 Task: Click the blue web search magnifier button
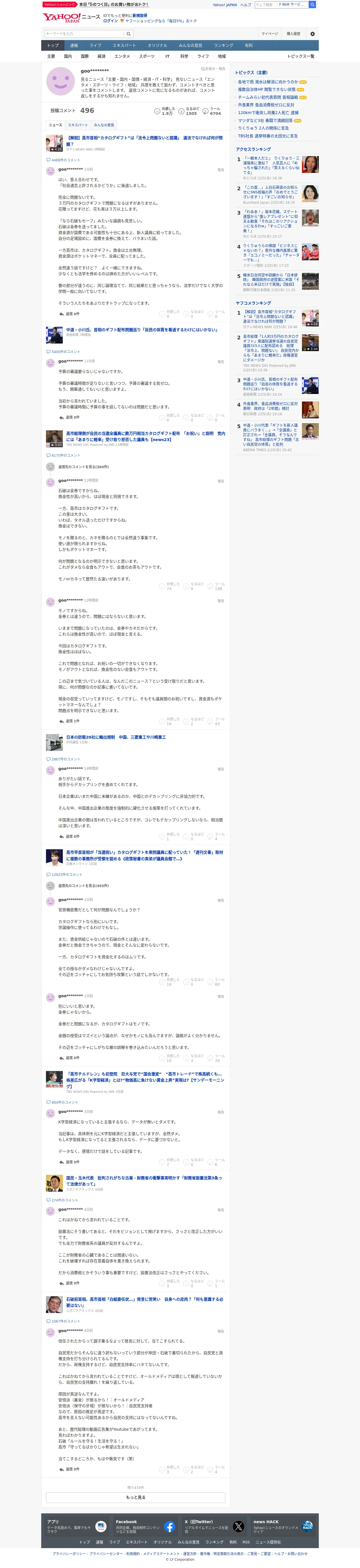click(x=313, y=4)
